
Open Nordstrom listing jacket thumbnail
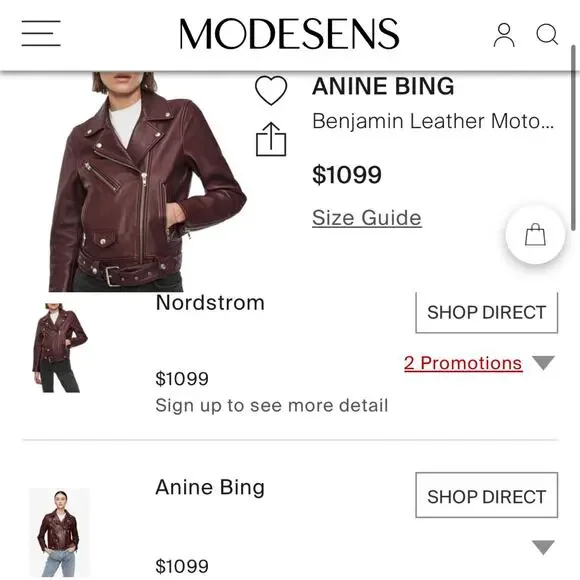[x=60, y=347]
